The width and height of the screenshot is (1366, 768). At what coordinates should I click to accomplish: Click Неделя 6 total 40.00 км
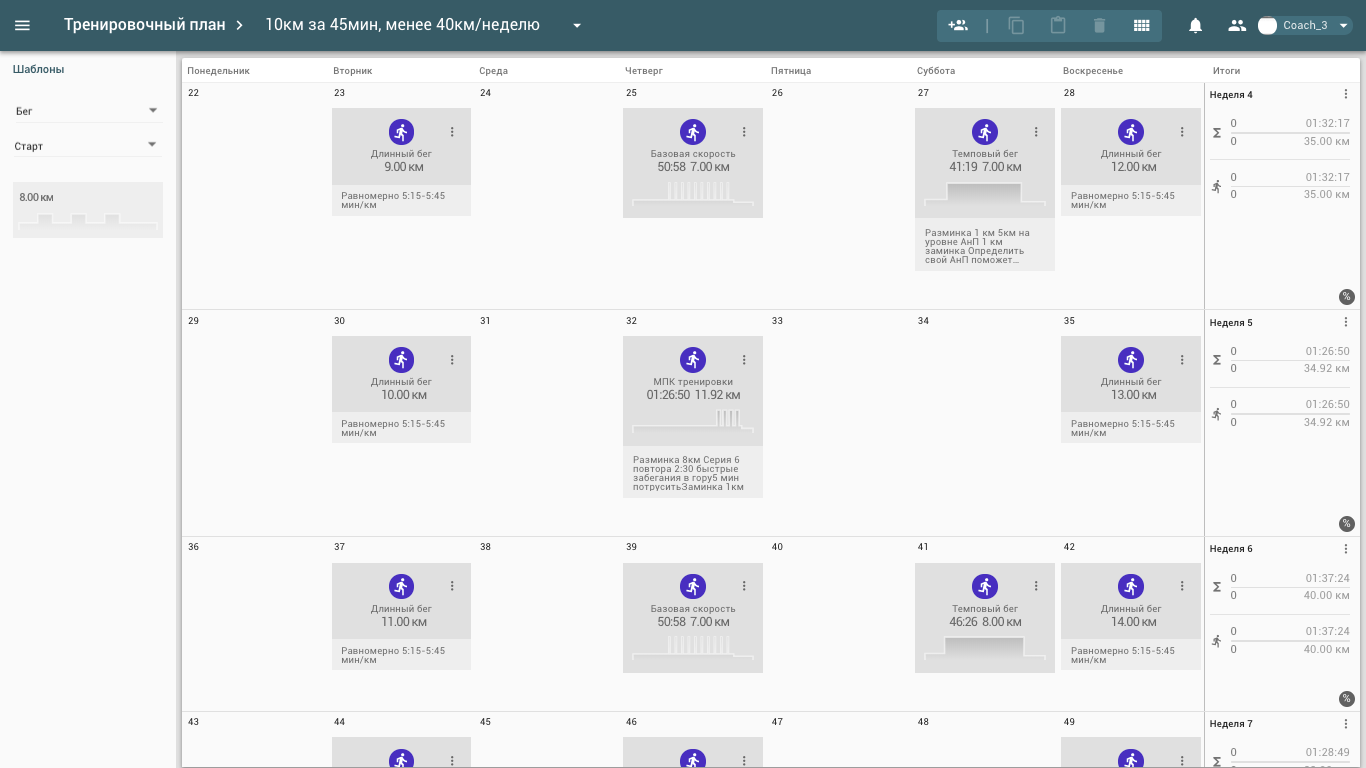(1326, 595)
